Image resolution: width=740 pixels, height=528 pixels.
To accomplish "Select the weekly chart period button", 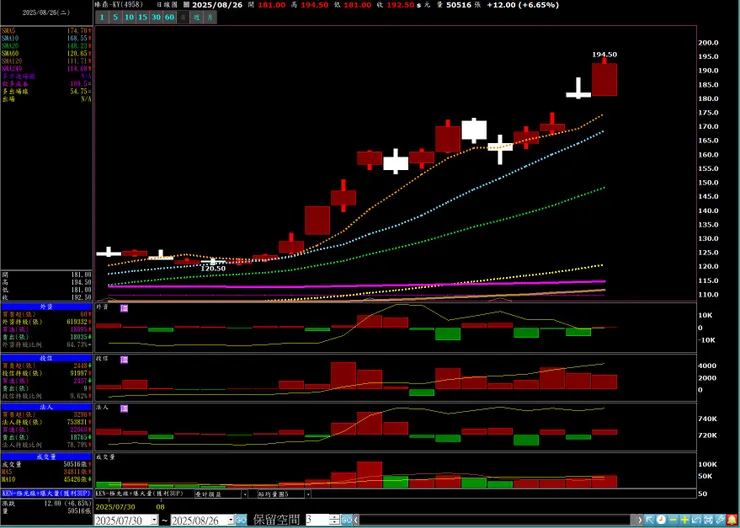I will [x=196, y=18].
